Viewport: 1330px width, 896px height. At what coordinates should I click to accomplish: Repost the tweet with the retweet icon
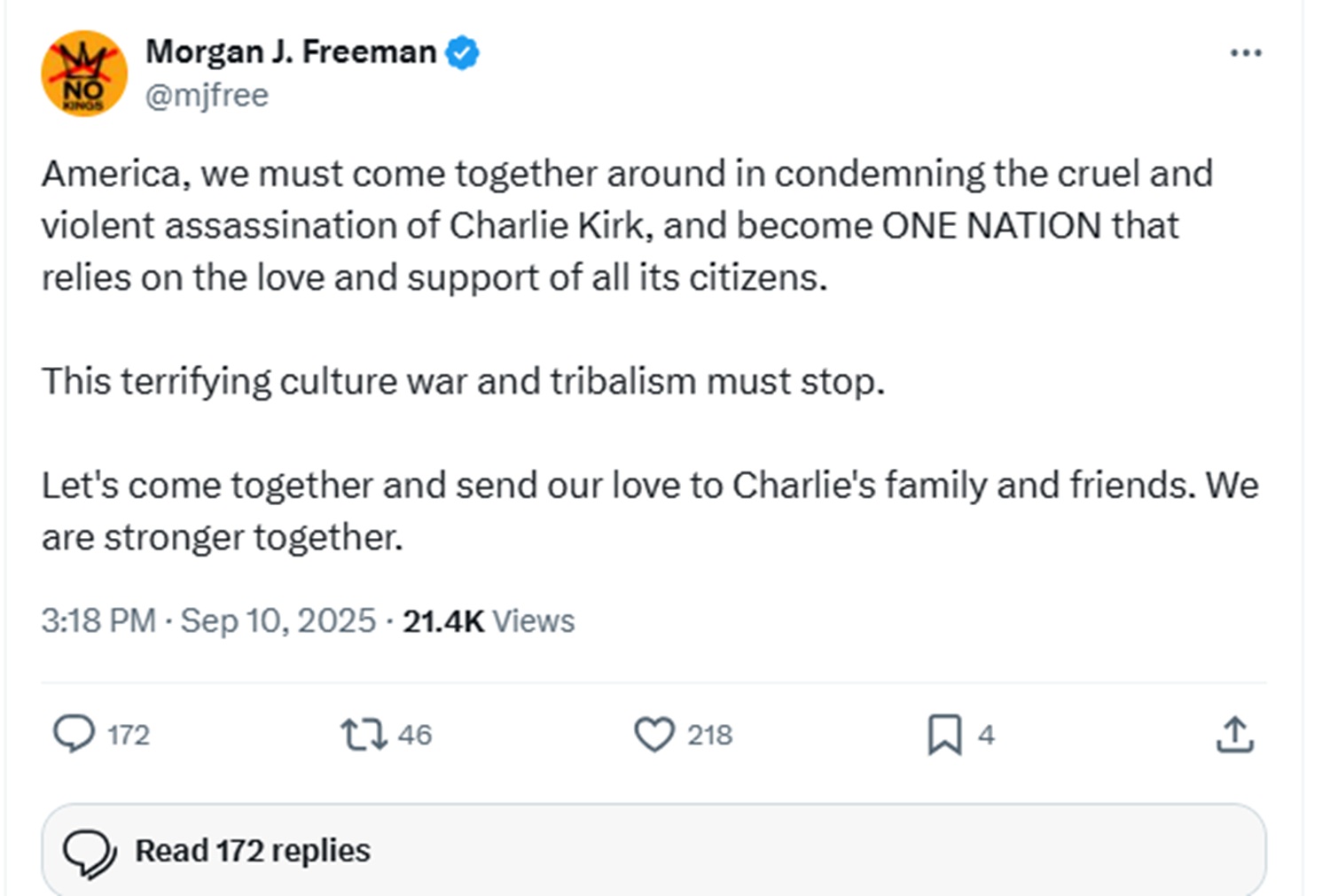click(x=364, y=735)
